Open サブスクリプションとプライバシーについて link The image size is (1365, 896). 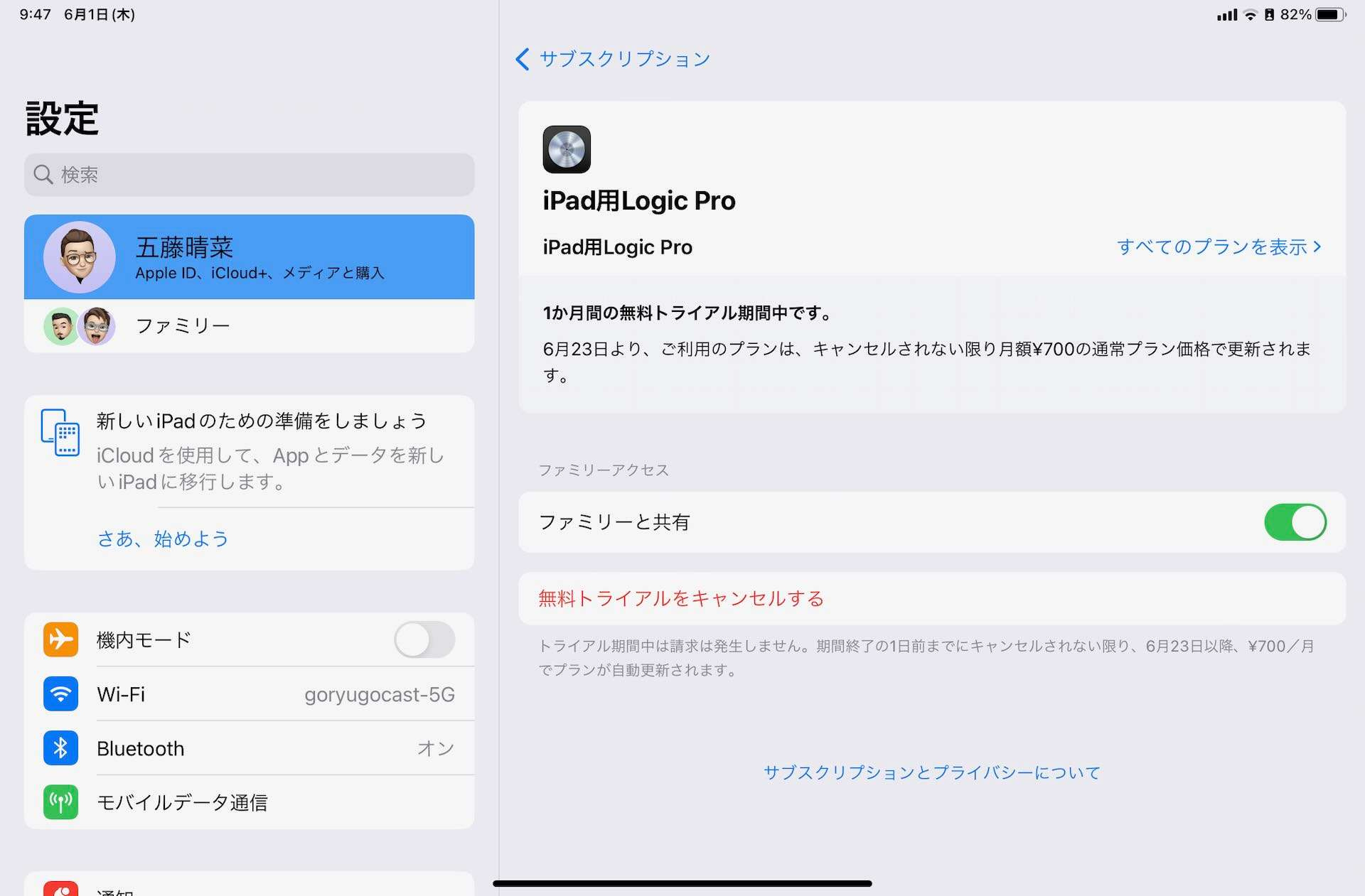coord(932,772)
